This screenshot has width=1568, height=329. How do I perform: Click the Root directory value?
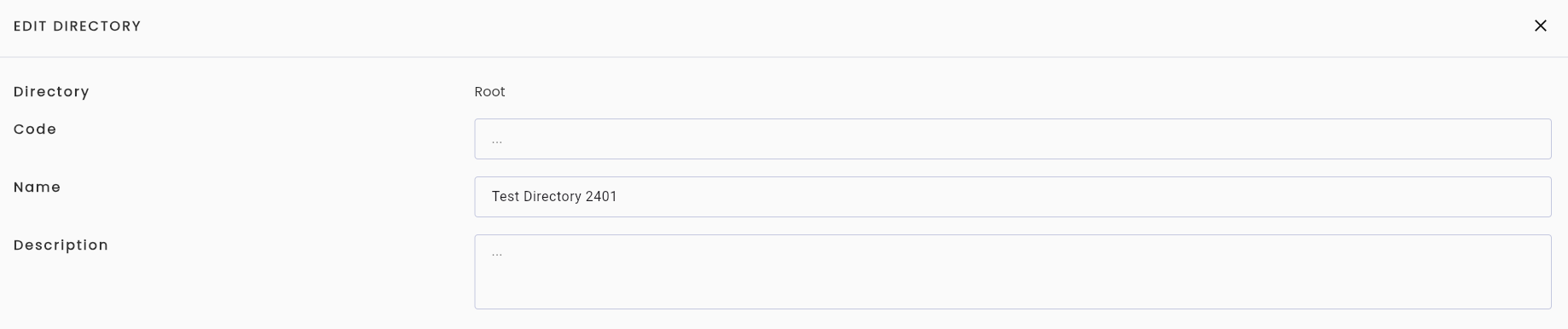tap(489, 91)
